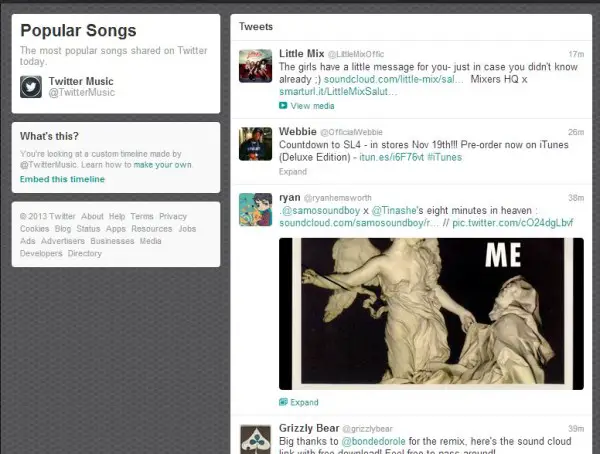This screenshot has width=600, height=454.
Task: Open pic.twitter.com/cO24dgLbvf link
Action: click(x=513, y=223)
